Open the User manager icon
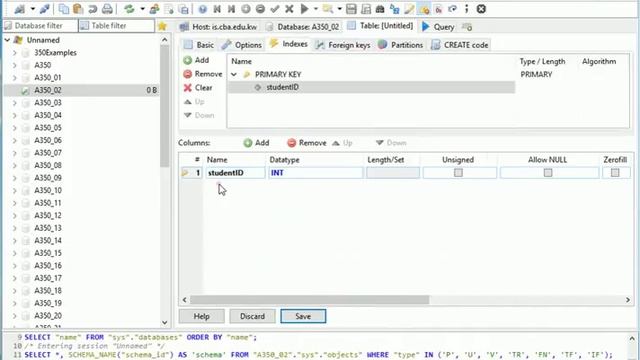This screenshot has height=360, width=640. click(x=154, y=9)
